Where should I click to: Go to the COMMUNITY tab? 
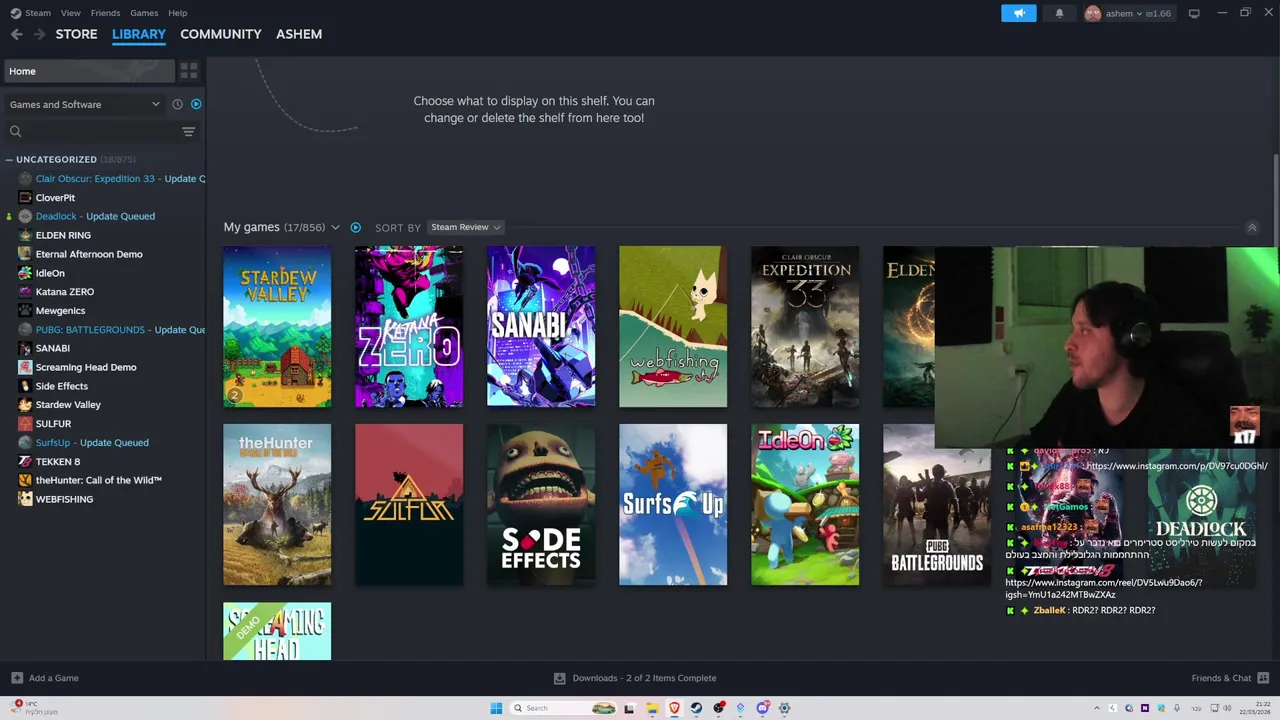[x=220, y=34]
